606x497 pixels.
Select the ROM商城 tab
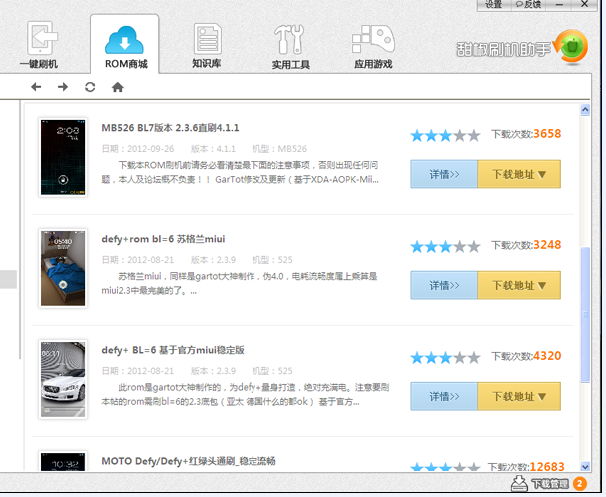coord(125,45)
